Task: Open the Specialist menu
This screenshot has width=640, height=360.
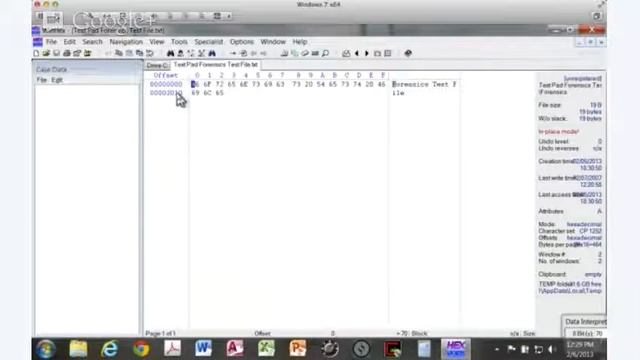Action: pyautogui.click(x=209, y=42)
